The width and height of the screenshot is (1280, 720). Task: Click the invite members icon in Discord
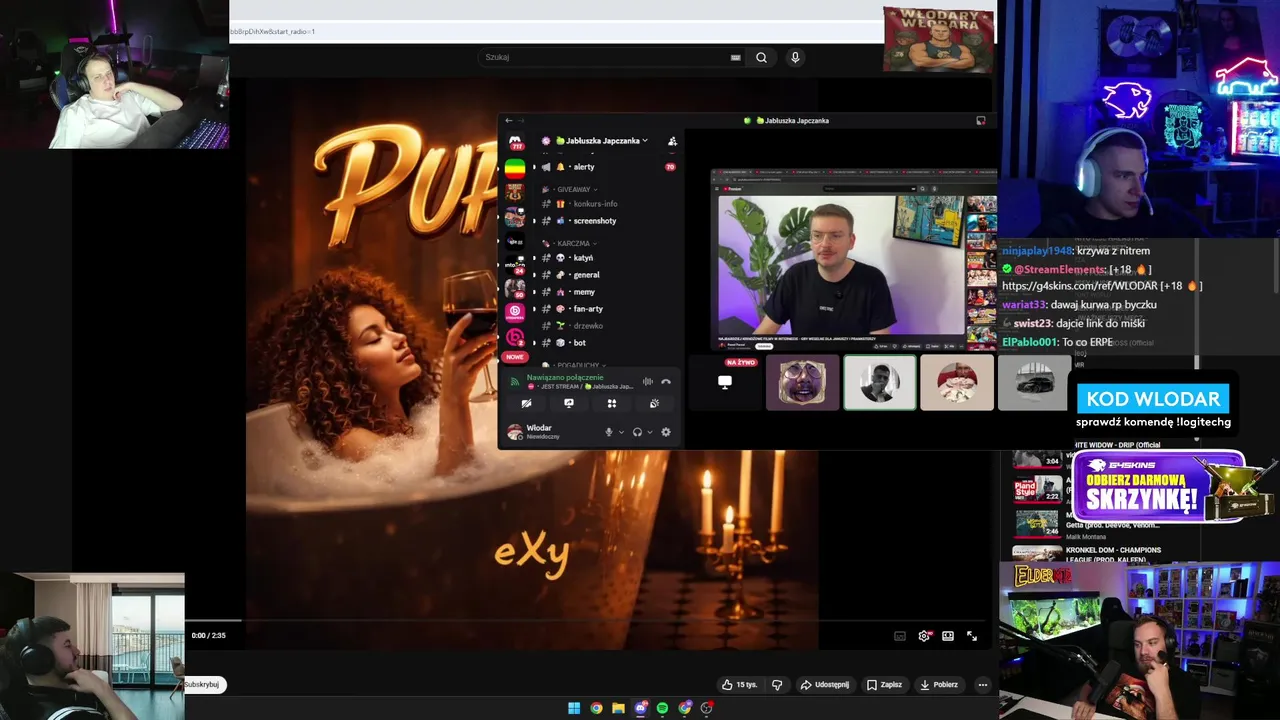click(x=672, y=141)
